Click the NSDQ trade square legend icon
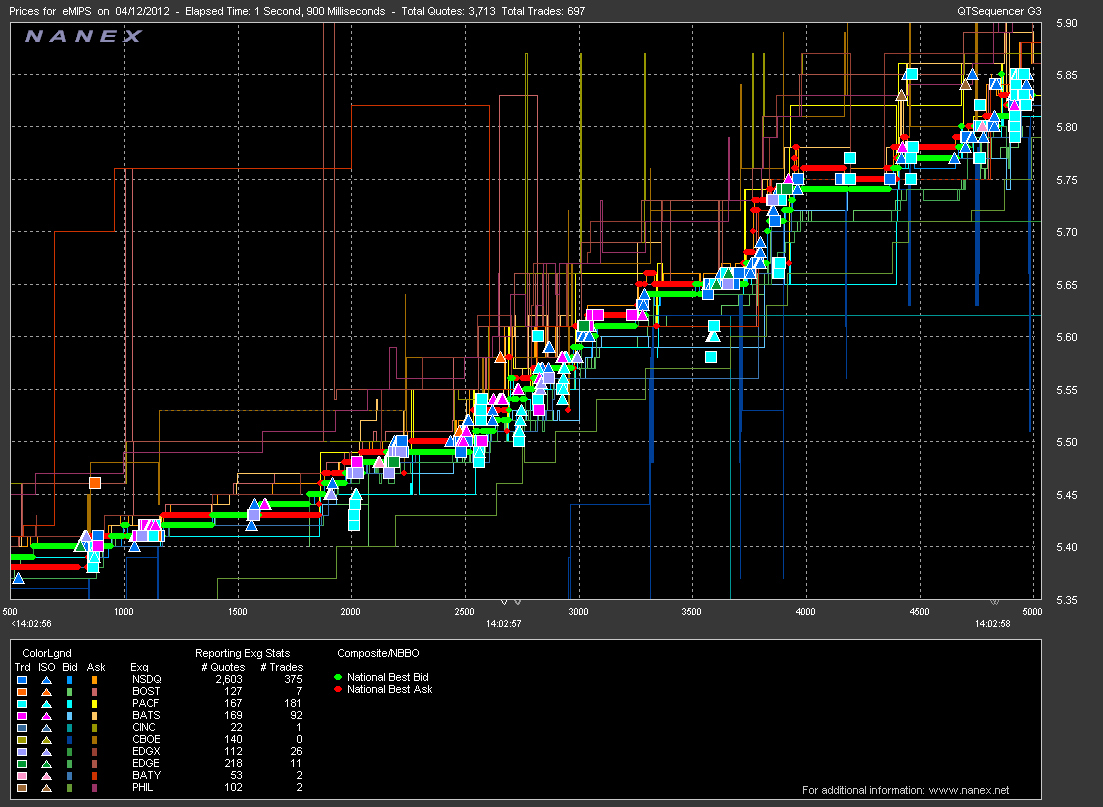The height and width of the screenshot is (807, 1103). click(22, 680)
